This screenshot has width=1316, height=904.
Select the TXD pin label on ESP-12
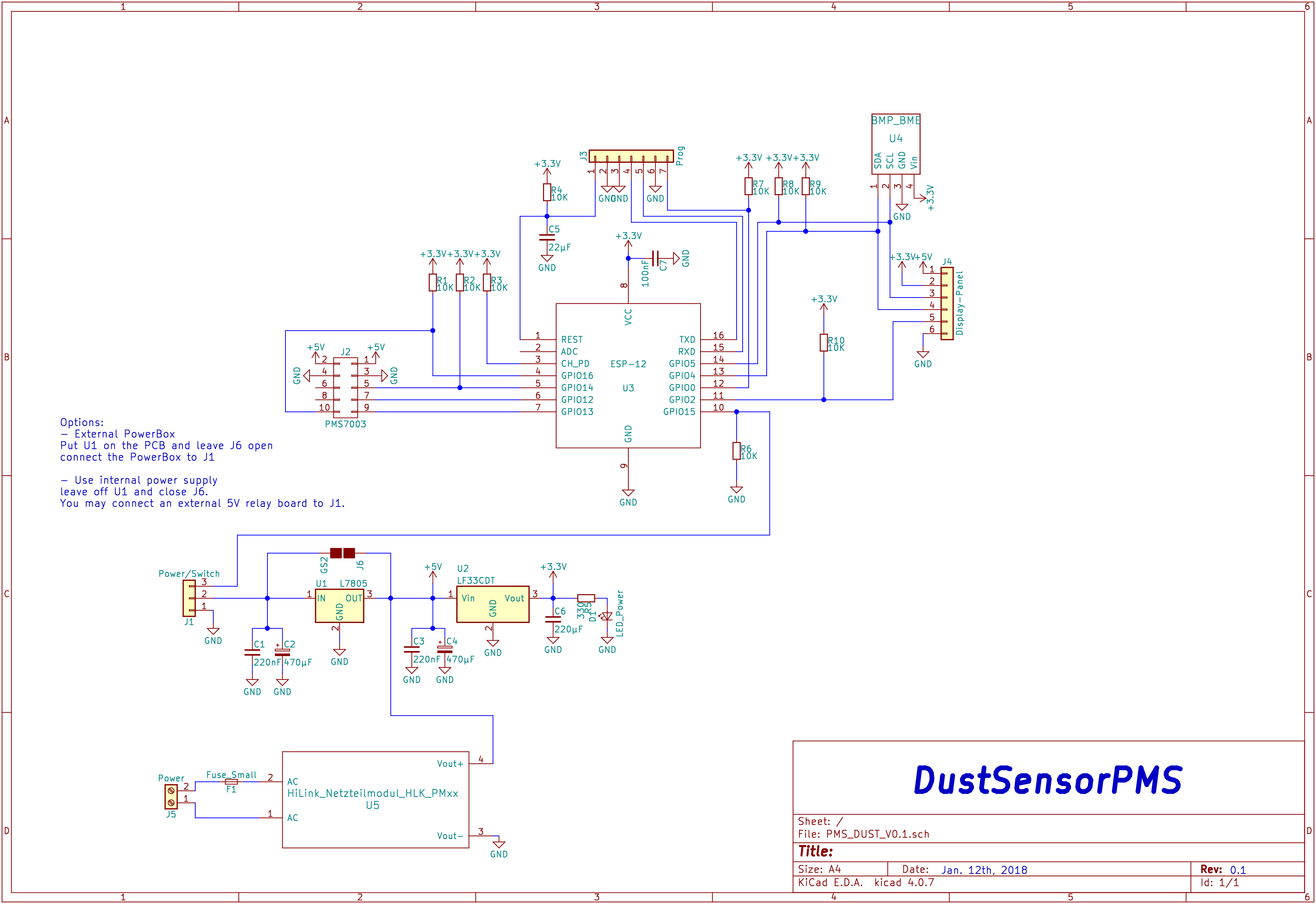click(x=687, y=339)
